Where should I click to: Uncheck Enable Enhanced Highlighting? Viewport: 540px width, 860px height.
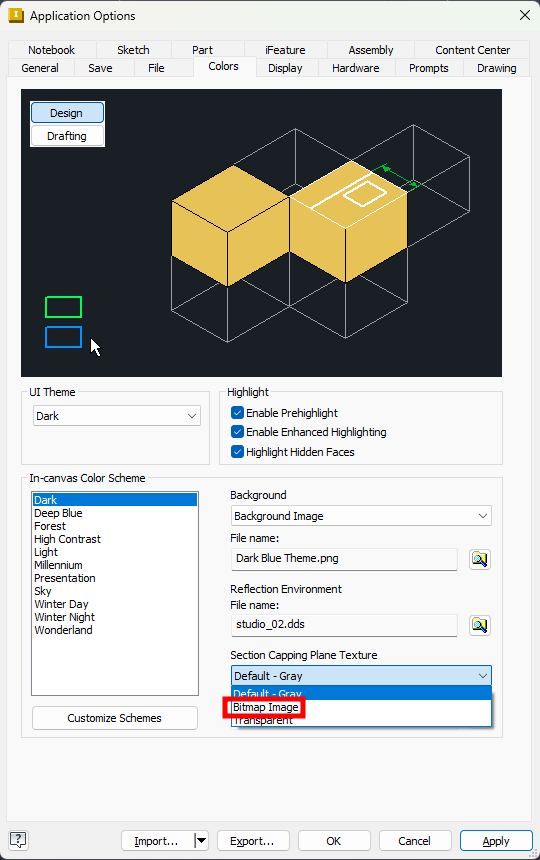(x=237, y=432)
